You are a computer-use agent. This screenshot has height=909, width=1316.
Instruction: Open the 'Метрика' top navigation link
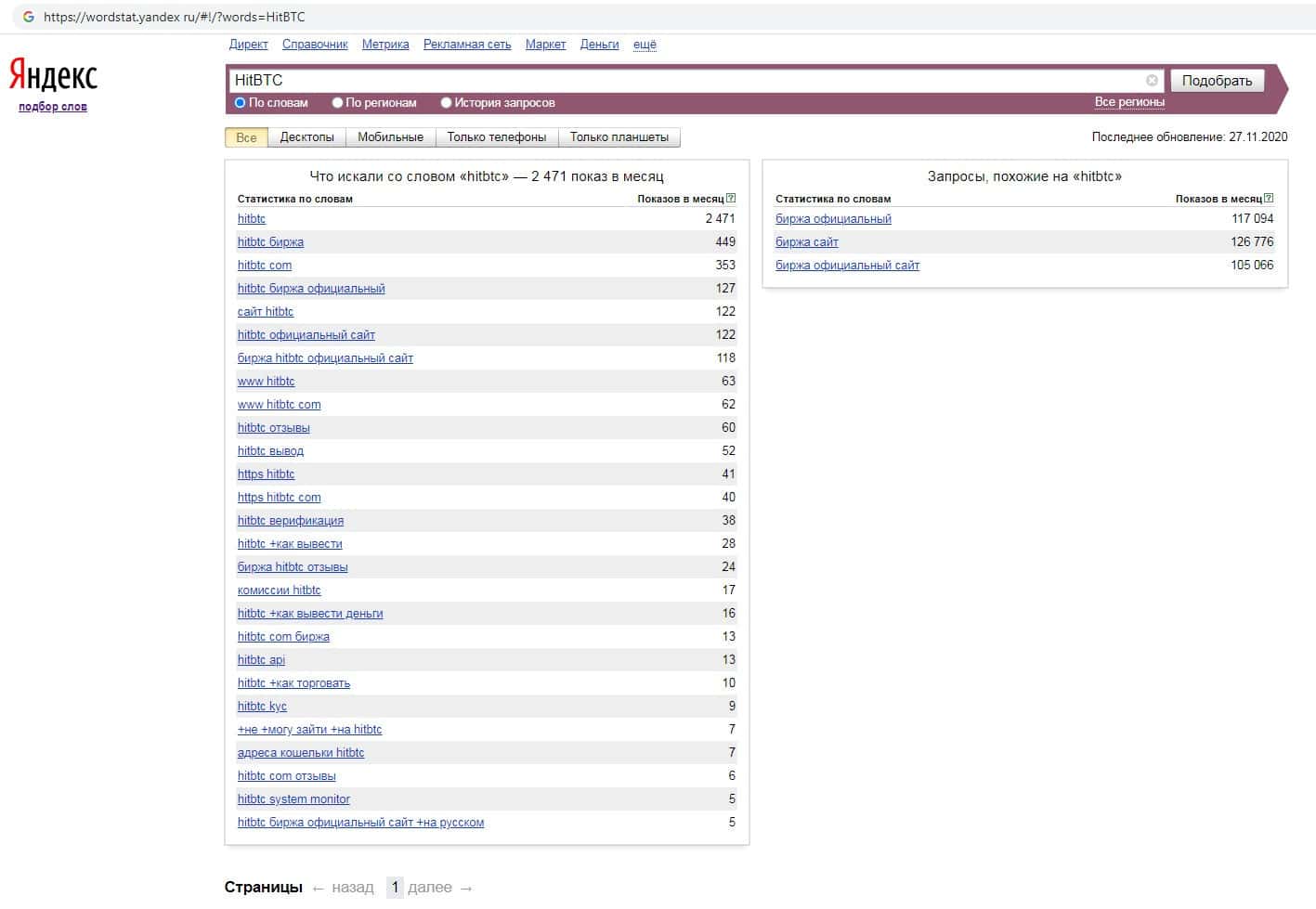coord(385,45)
